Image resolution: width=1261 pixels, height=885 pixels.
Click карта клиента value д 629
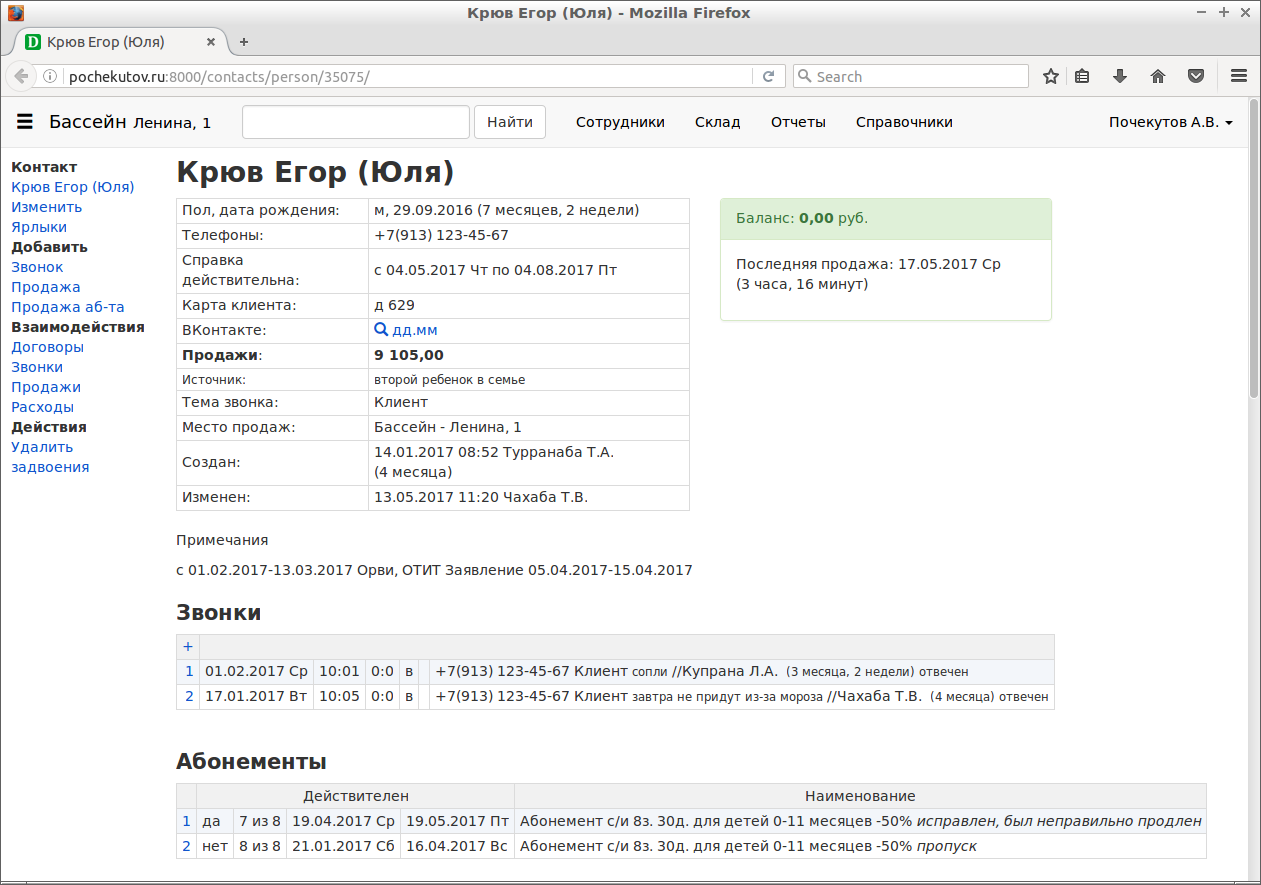(x=394, y=305)
